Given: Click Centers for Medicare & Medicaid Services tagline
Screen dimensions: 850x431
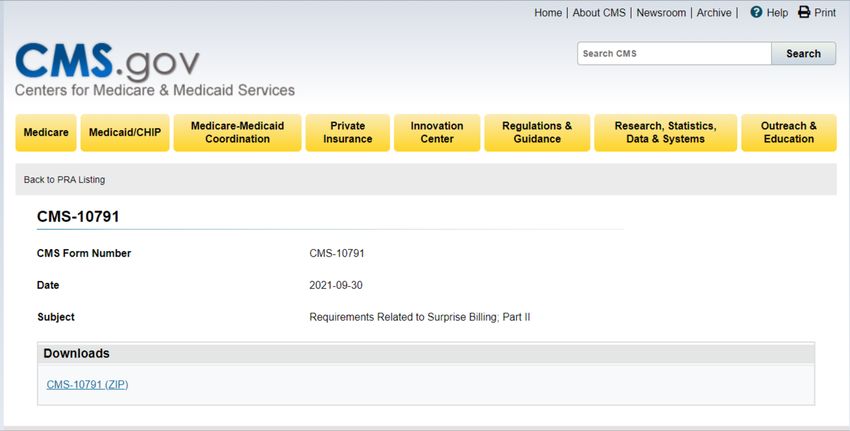Looking at the screenshot, I should [x=155, y=90].
